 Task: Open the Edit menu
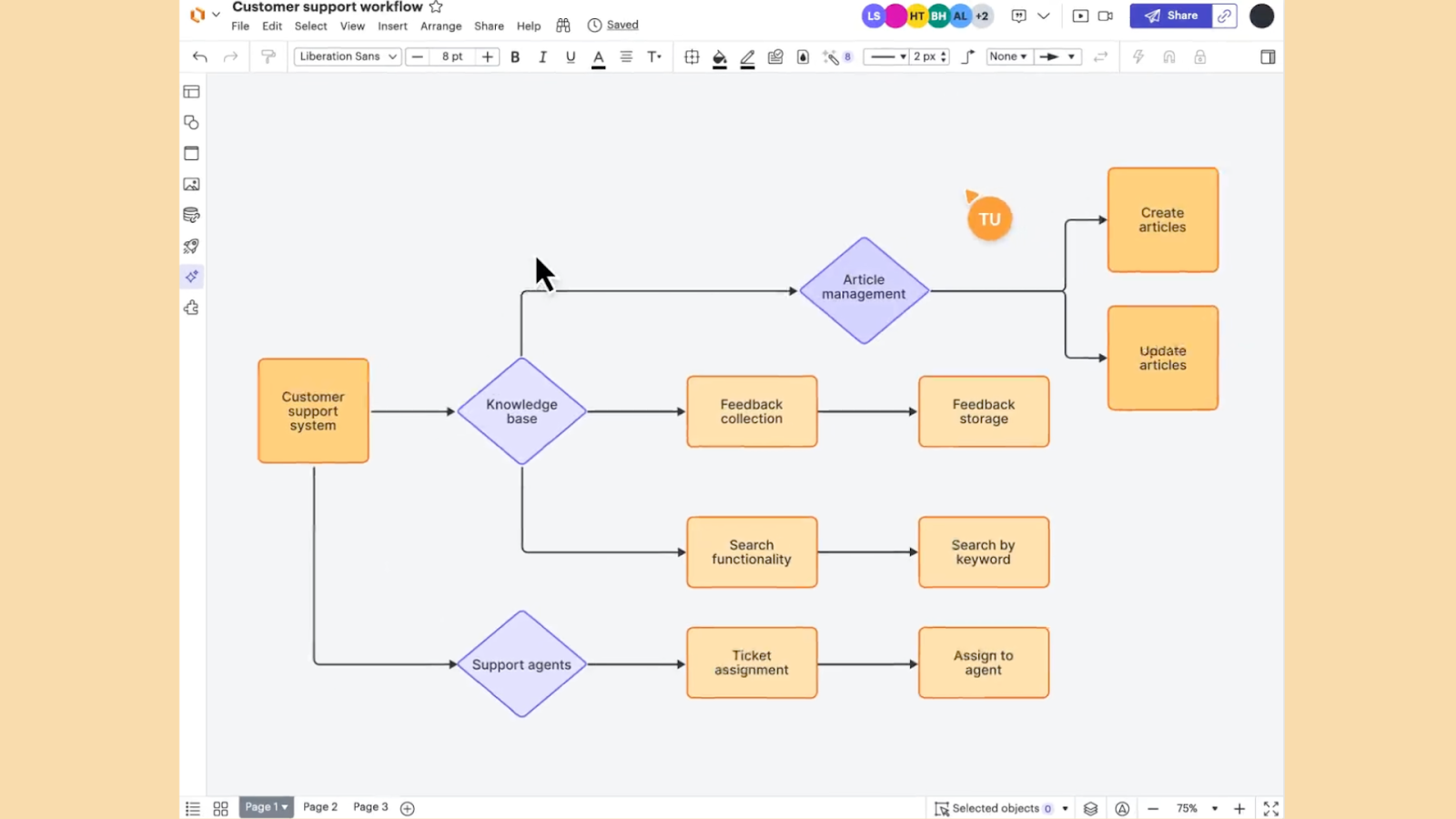tap(272, 26)
